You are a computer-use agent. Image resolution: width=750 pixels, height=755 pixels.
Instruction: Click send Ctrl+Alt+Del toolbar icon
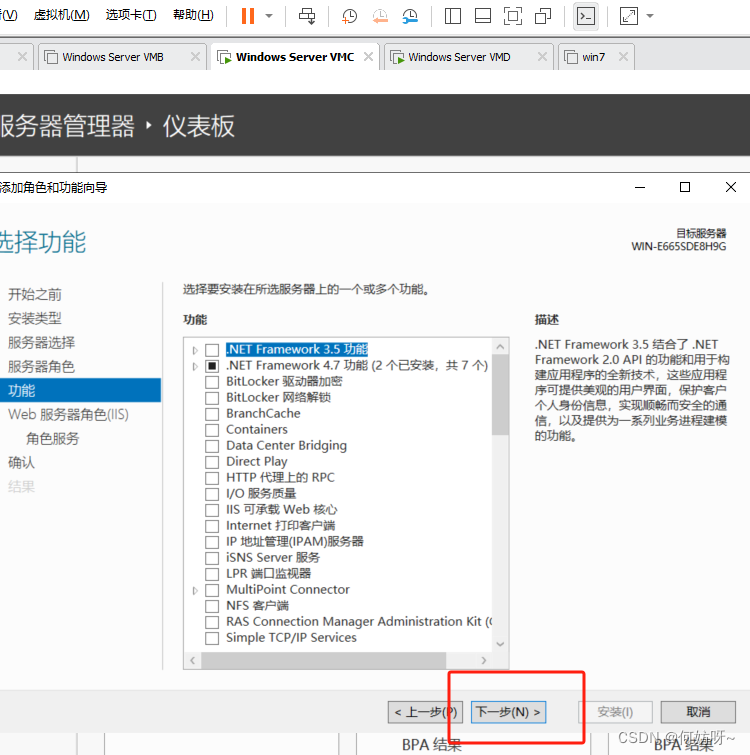tap(308, 16)
